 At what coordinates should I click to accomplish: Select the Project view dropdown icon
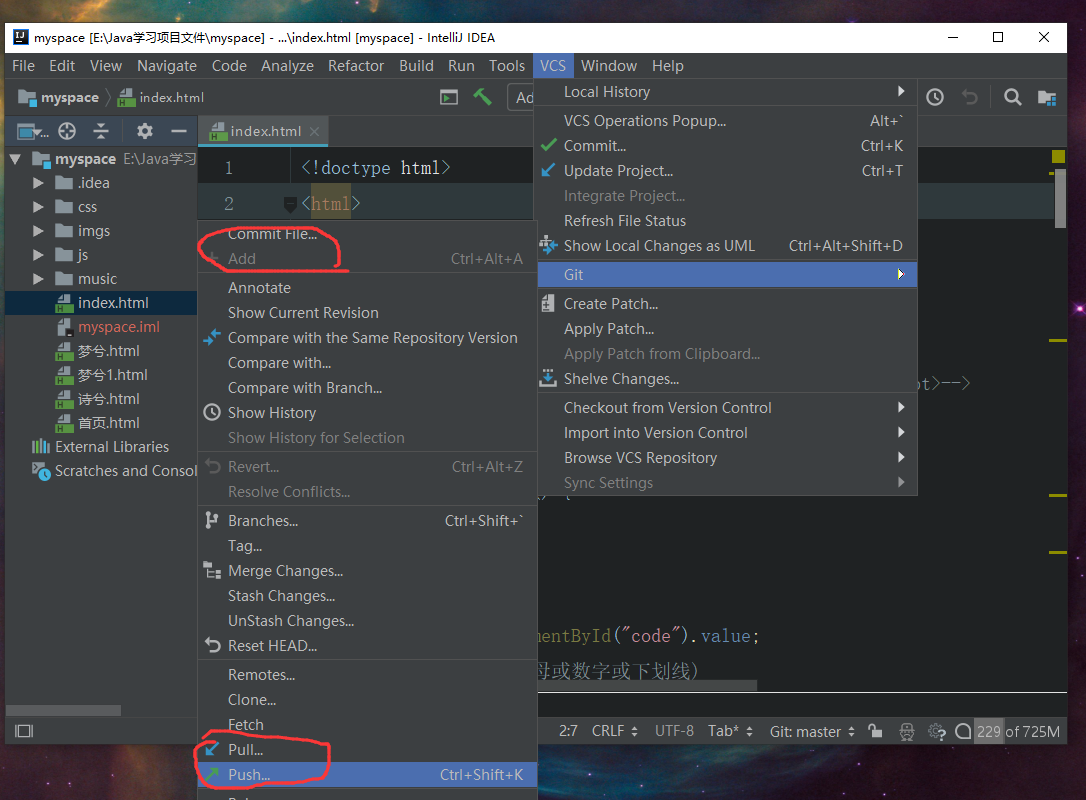33,131
